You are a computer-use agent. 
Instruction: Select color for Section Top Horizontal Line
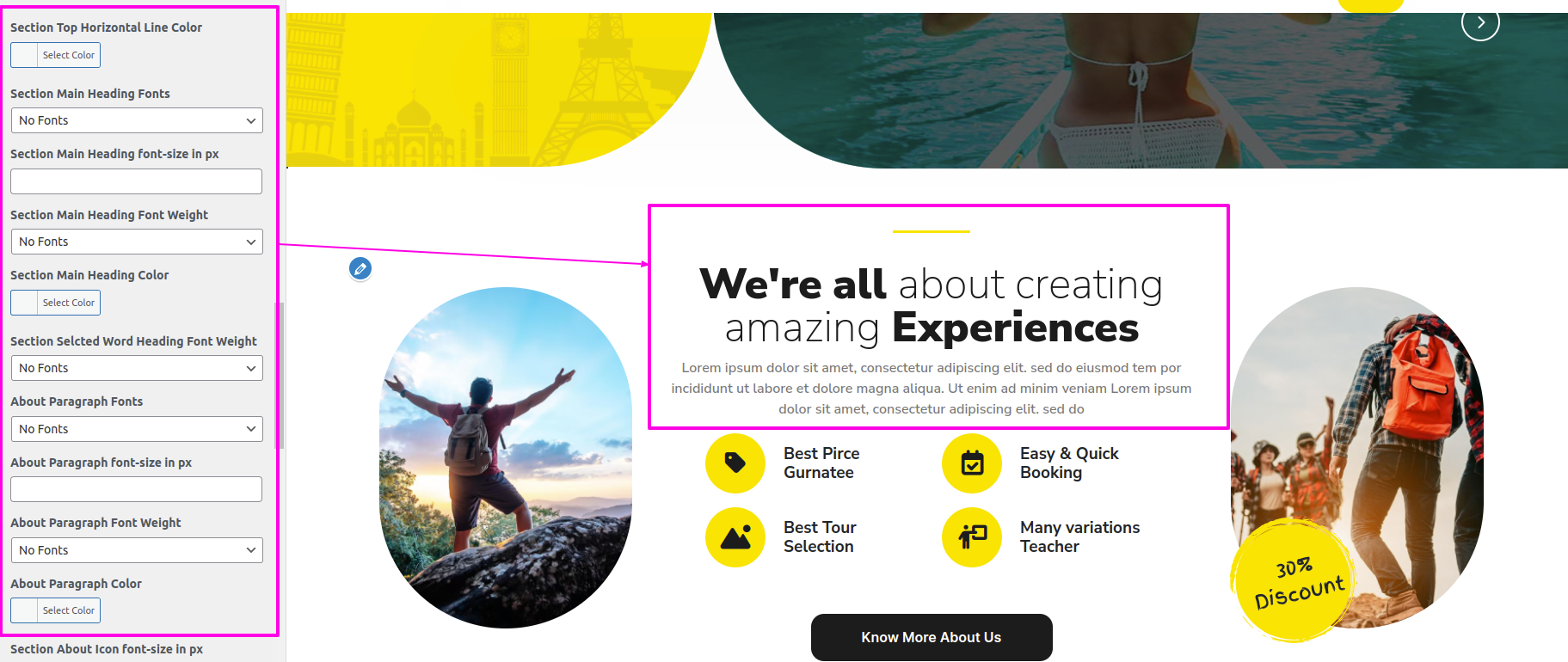55,55
